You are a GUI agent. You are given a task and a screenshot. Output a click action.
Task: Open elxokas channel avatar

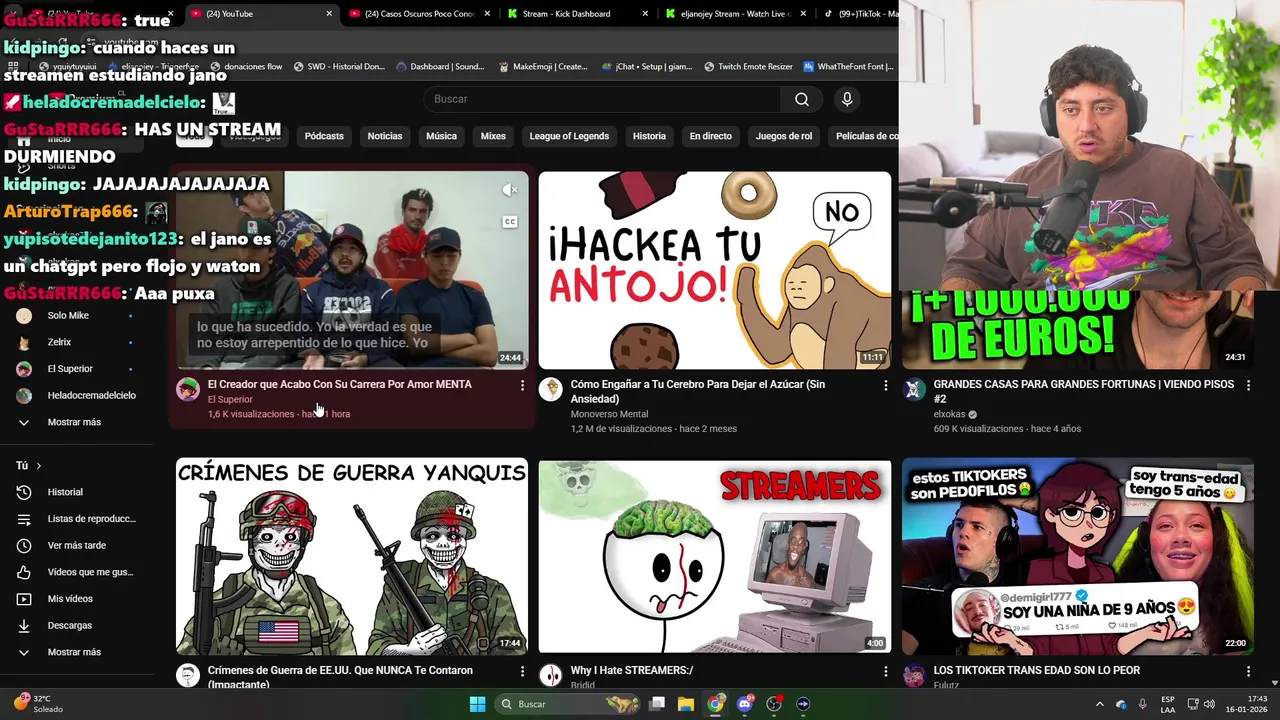pos(914,389)
